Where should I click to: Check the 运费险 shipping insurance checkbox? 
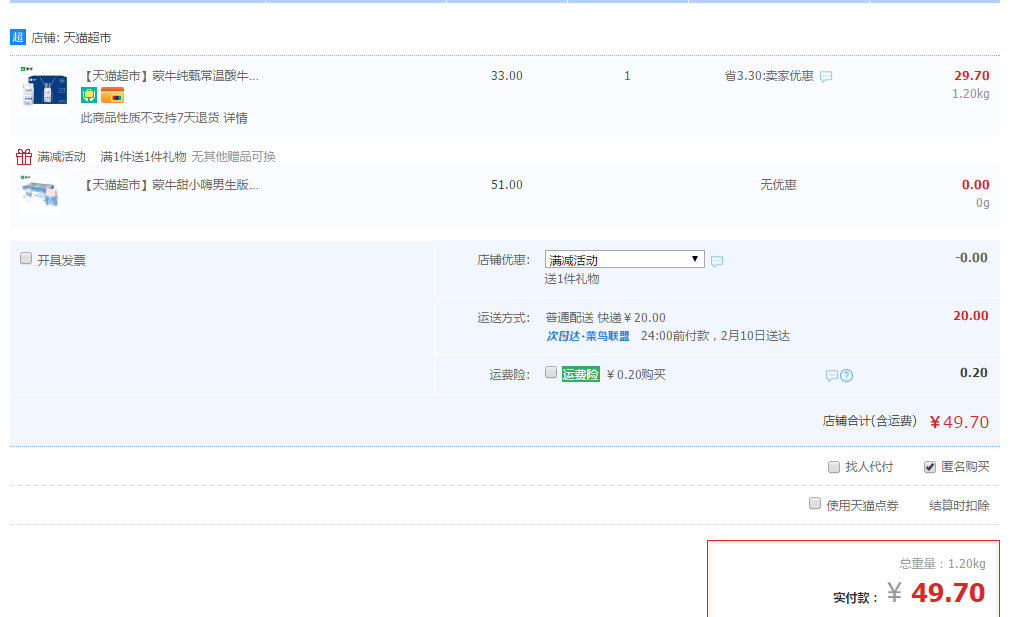pyautogui.click(x=551, y=372)
